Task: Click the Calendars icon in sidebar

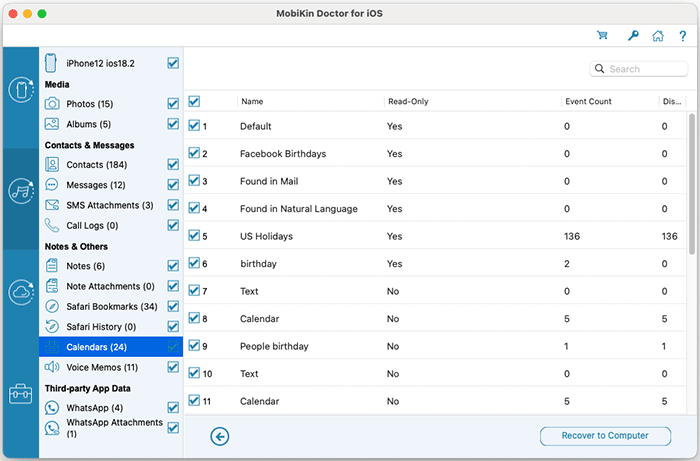Action: (52, 347)
